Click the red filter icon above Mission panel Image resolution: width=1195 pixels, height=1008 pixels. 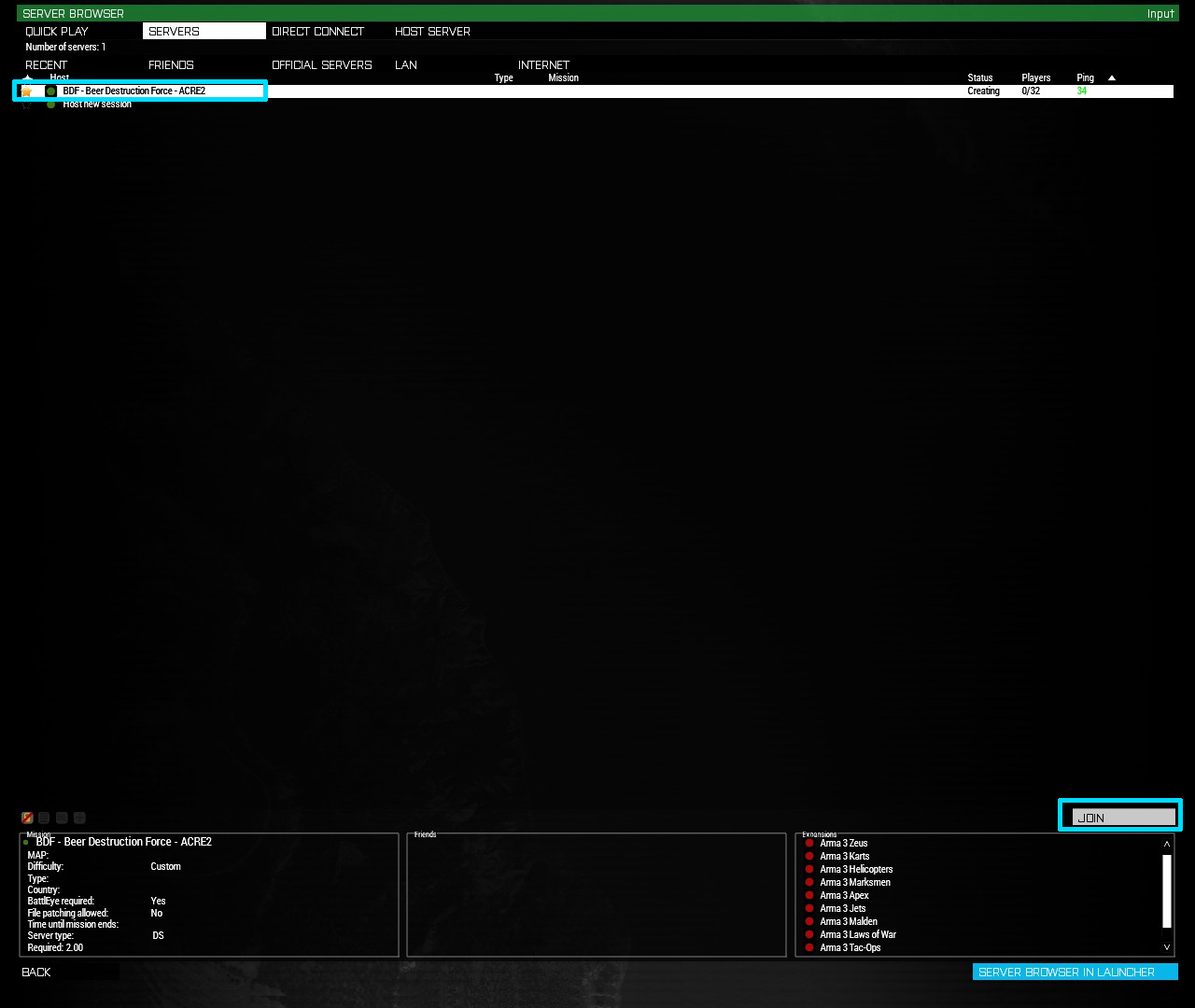click(x=27, y=818)
